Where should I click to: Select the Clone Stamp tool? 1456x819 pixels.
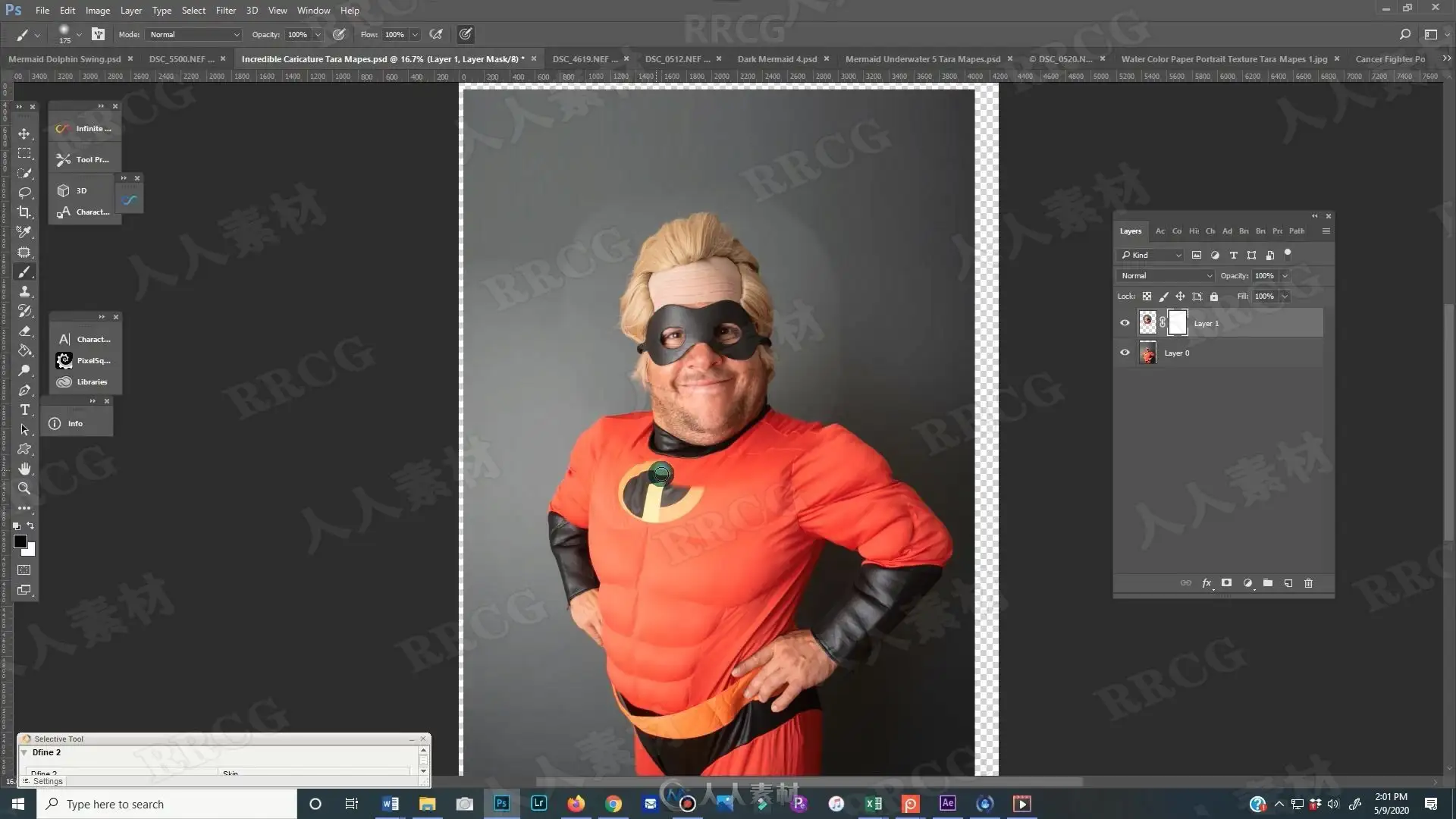coord(24,291)
